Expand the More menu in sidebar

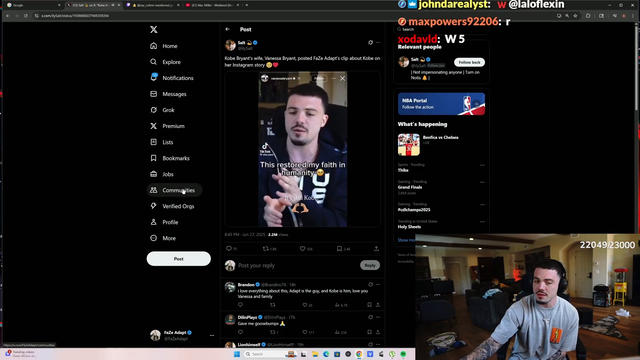pos(163,238)
